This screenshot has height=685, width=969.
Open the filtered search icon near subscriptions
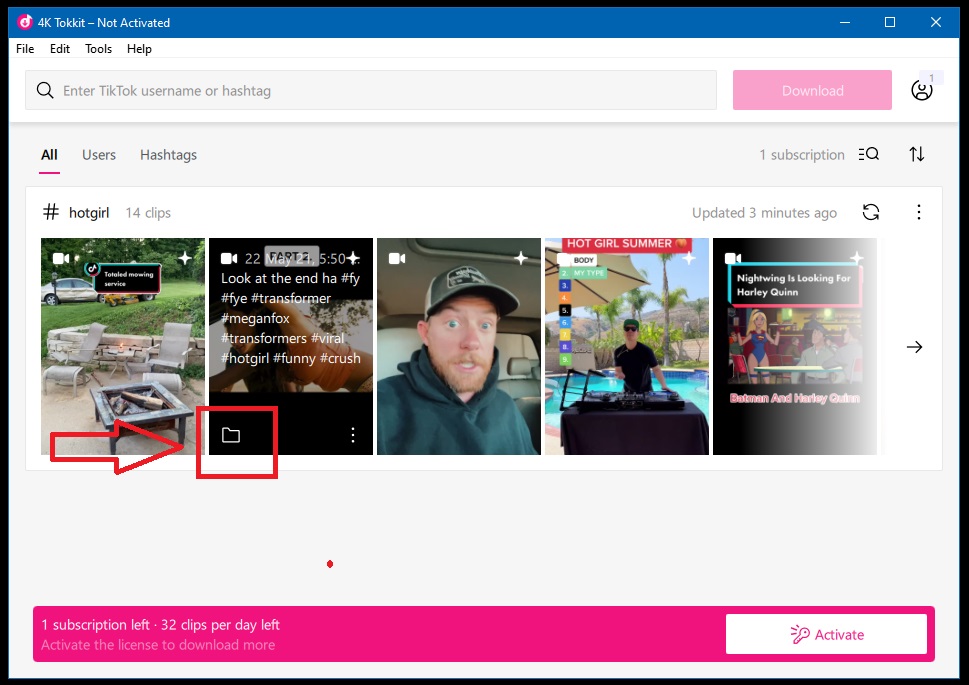(x=868, y=154)
